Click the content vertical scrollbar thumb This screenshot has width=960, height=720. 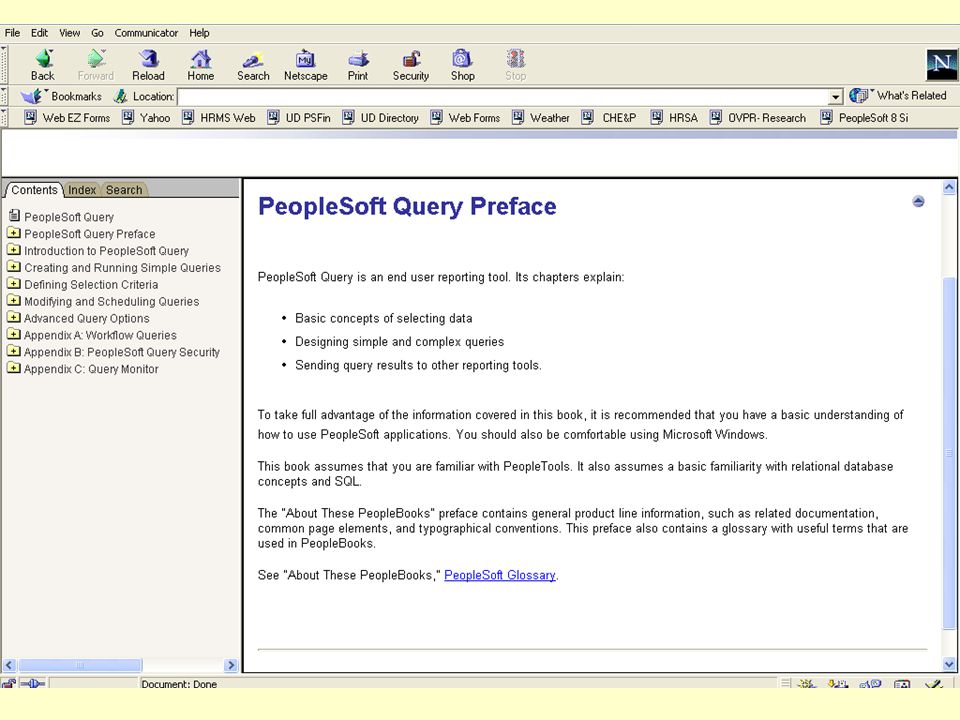tap(949, 453)
